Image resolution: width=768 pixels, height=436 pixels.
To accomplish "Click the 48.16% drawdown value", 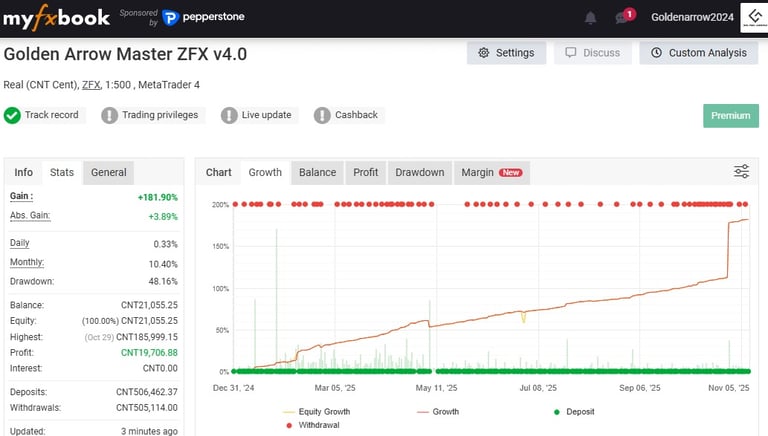I will pos(163,281).
